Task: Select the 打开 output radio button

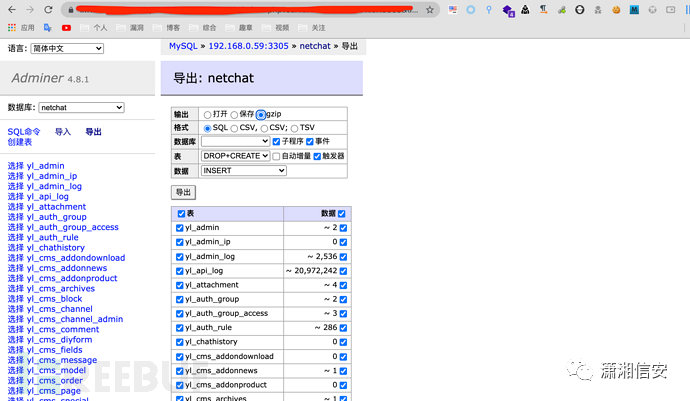Action: (207, 115)
